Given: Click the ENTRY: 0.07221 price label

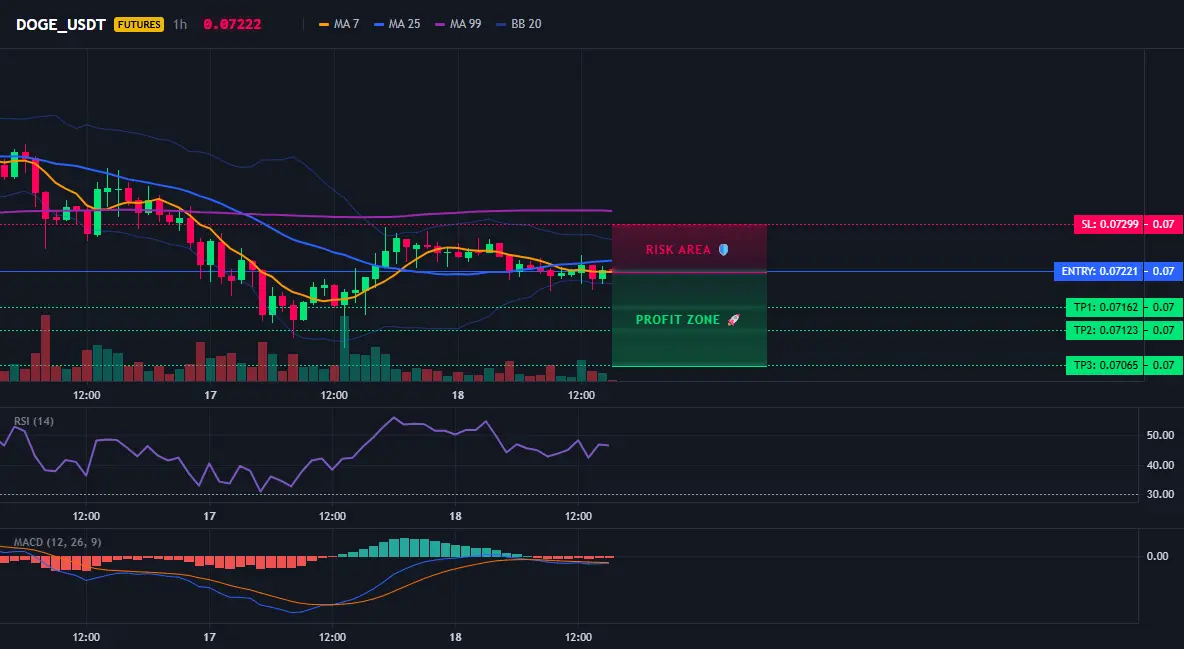Looking at the screenshot, I should pos(1099,271).
